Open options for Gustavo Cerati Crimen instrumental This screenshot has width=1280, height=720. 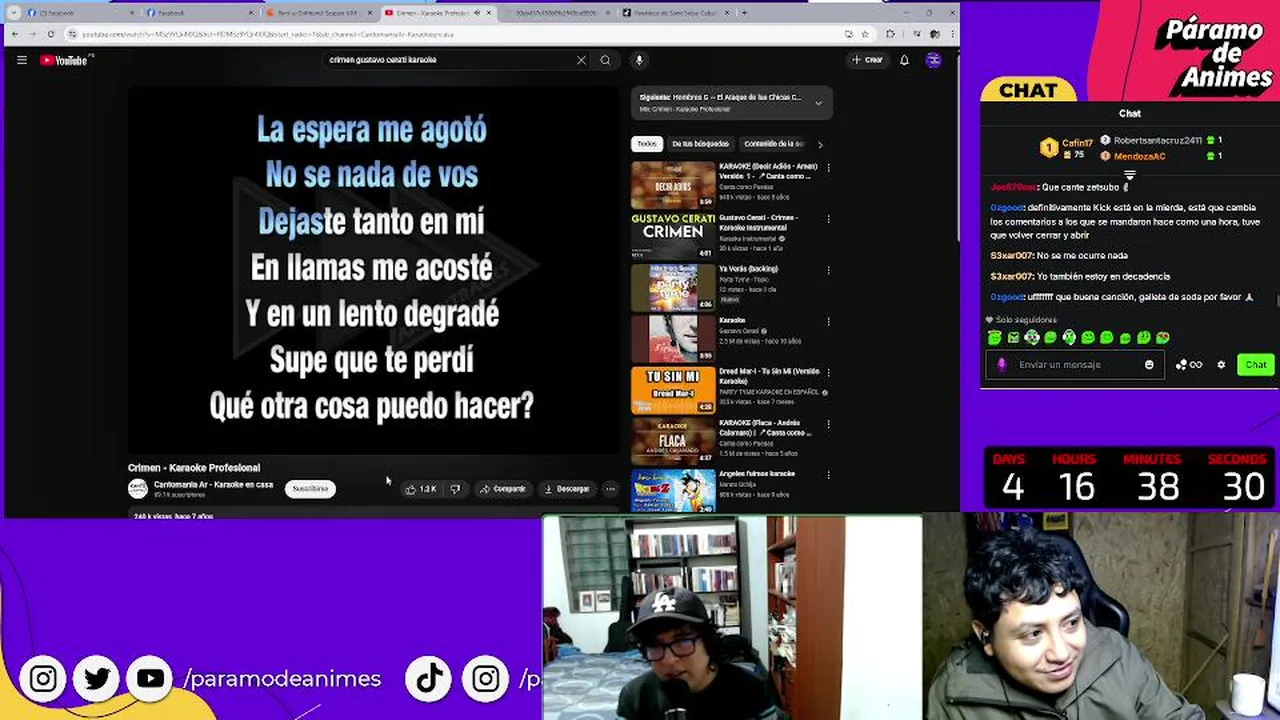828,218
